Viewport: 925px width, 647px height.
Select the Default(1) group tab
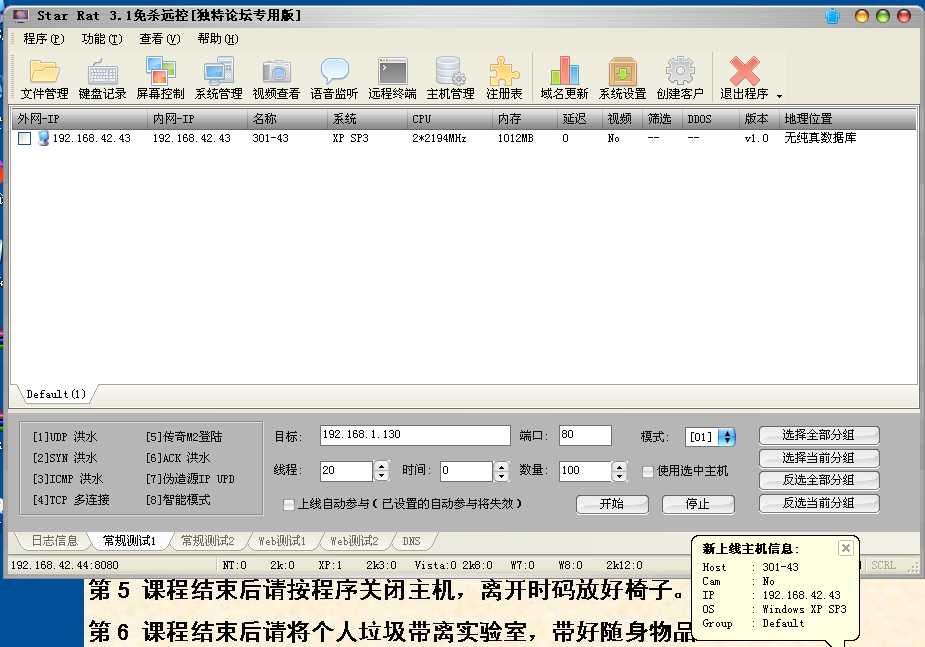57,394
